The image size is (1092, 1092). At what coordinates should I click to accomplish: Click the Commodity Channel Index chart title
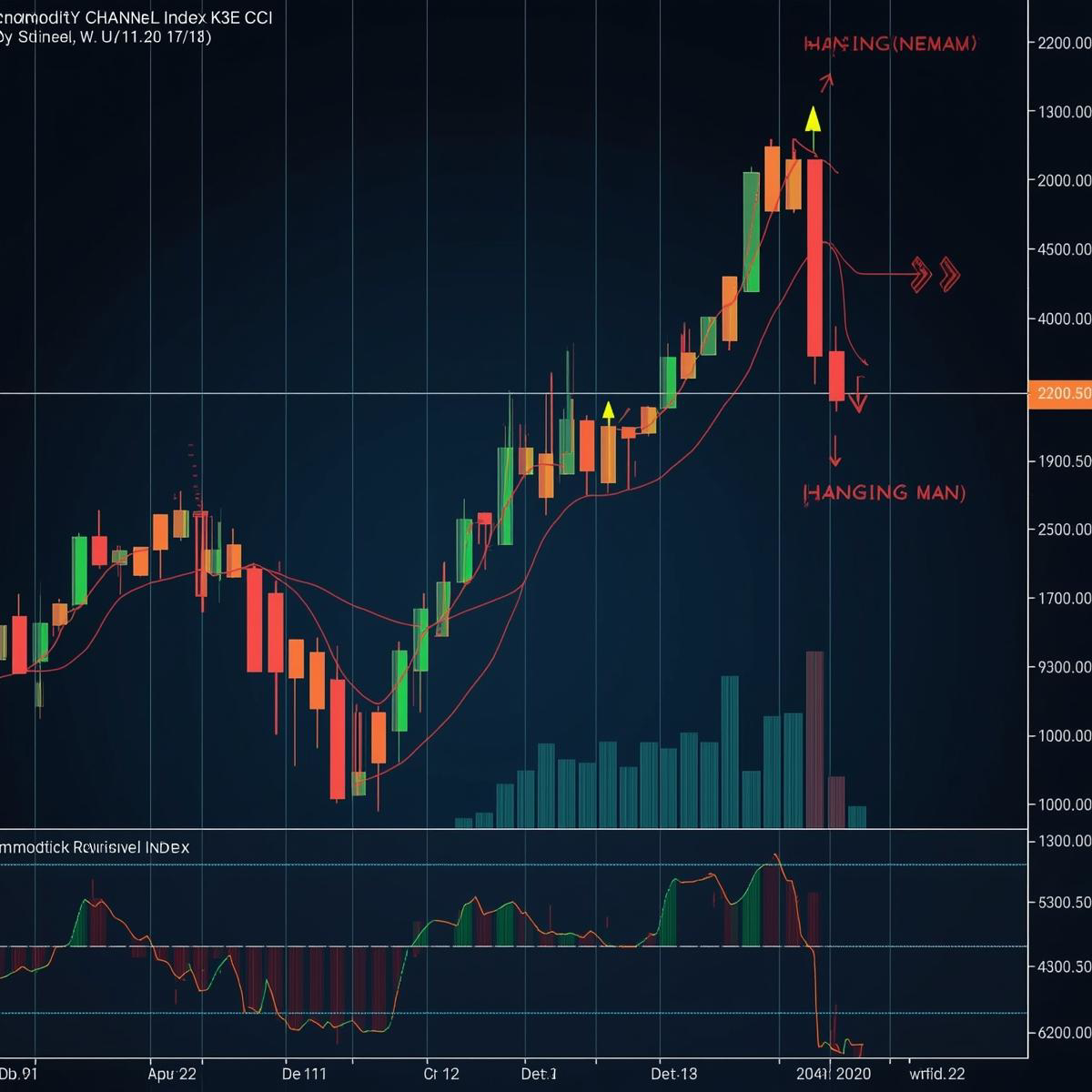[136, 17]
